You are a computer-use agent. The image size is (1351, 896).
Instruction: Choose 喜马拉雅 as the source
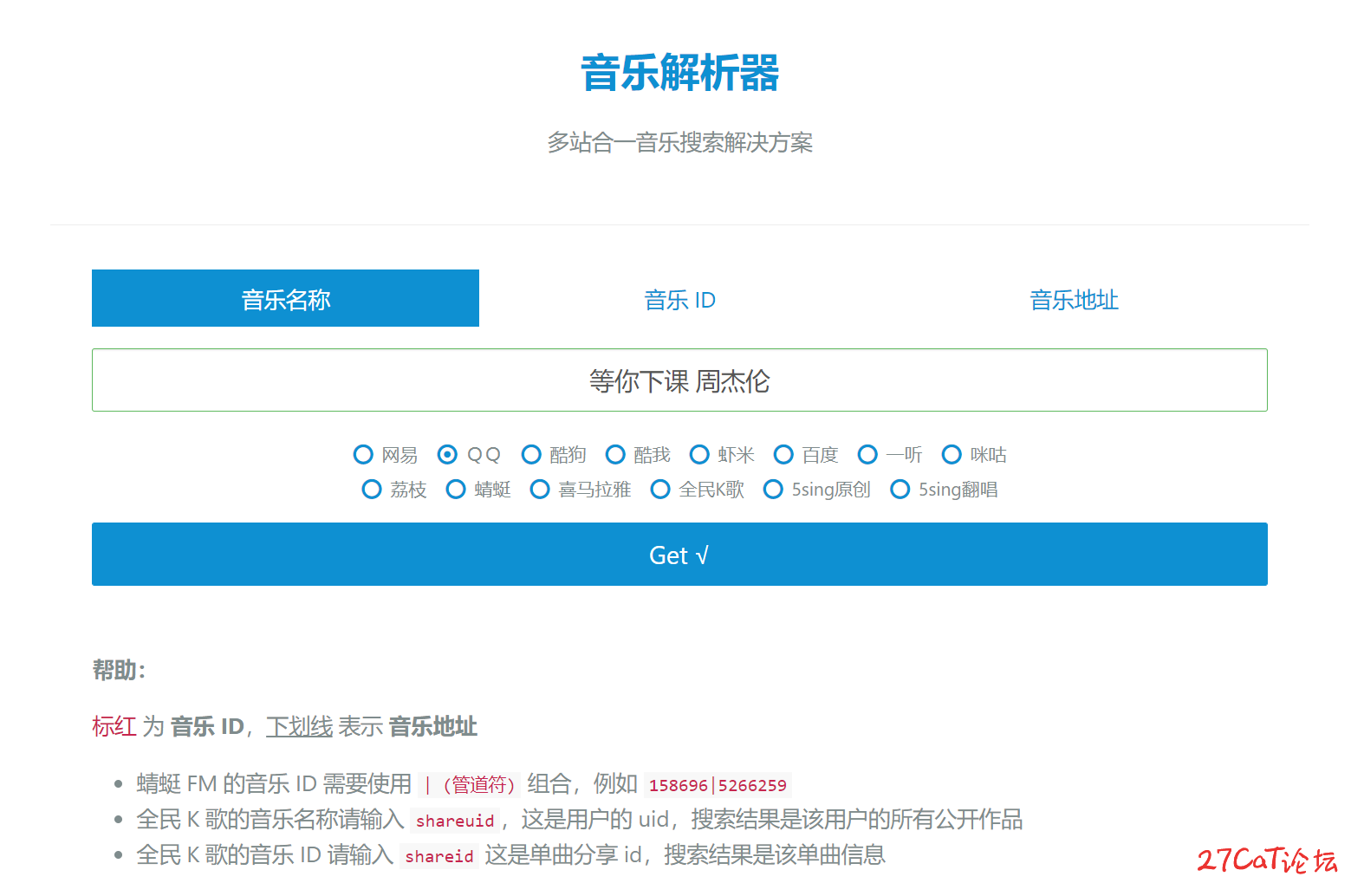tap(540, 489)
